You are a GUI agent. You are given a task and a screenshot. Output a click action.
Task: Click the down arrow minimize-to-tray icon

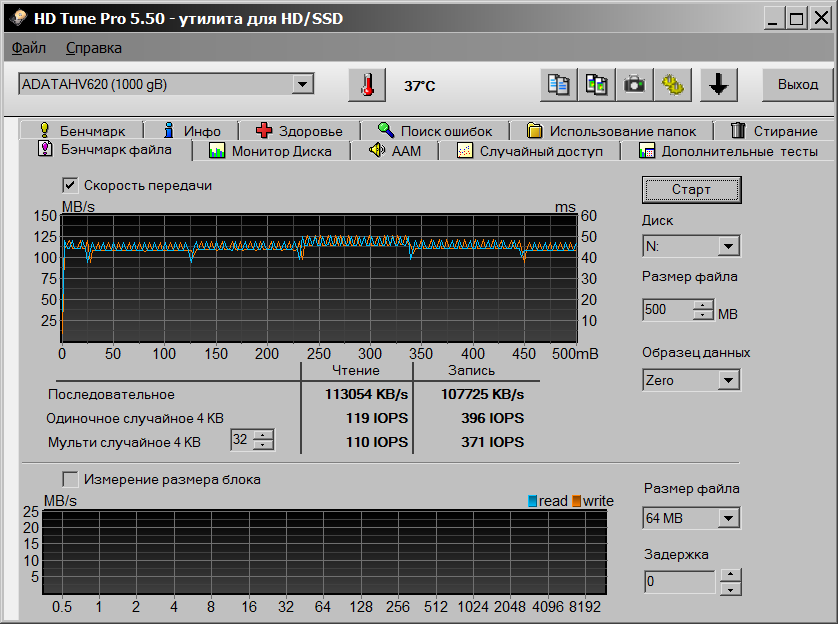(x=718, y=85)
